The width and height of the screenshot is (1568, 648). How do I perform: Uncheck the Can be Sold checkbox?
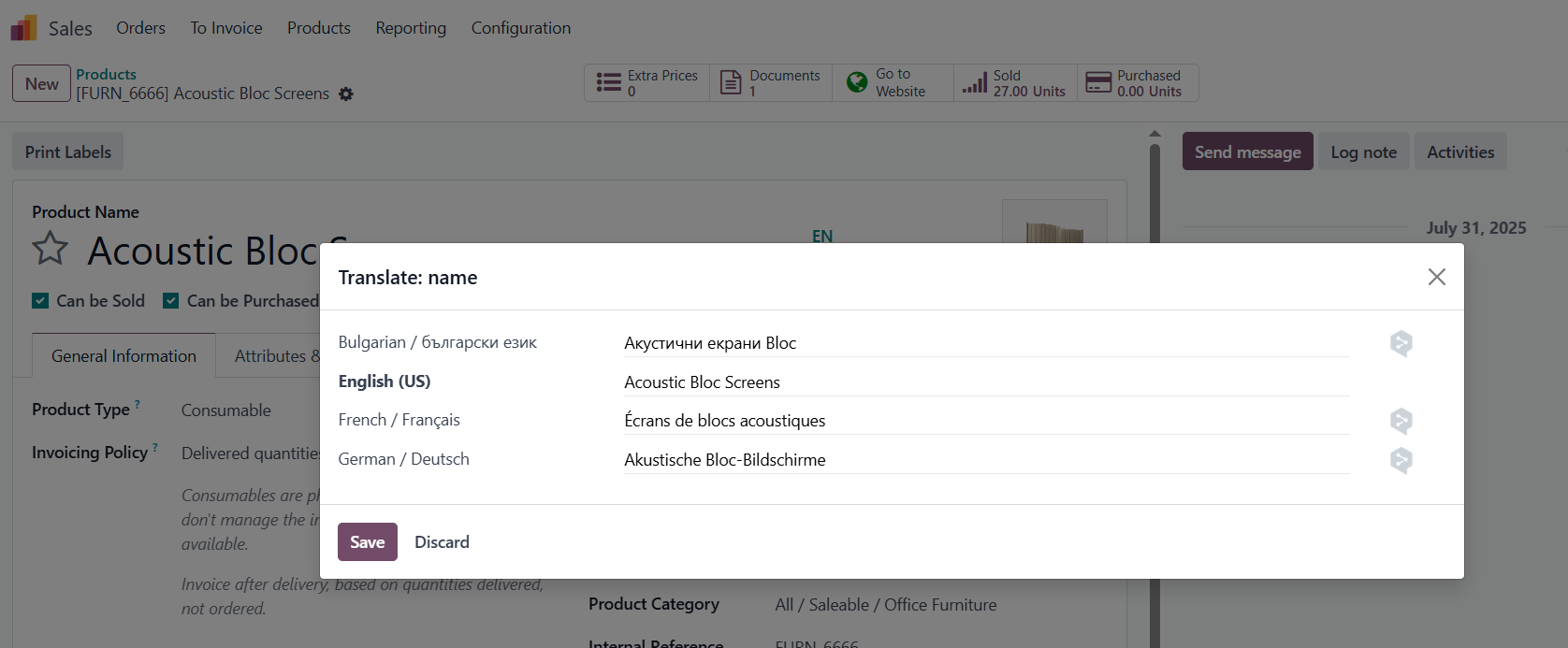tap(40, 301)
